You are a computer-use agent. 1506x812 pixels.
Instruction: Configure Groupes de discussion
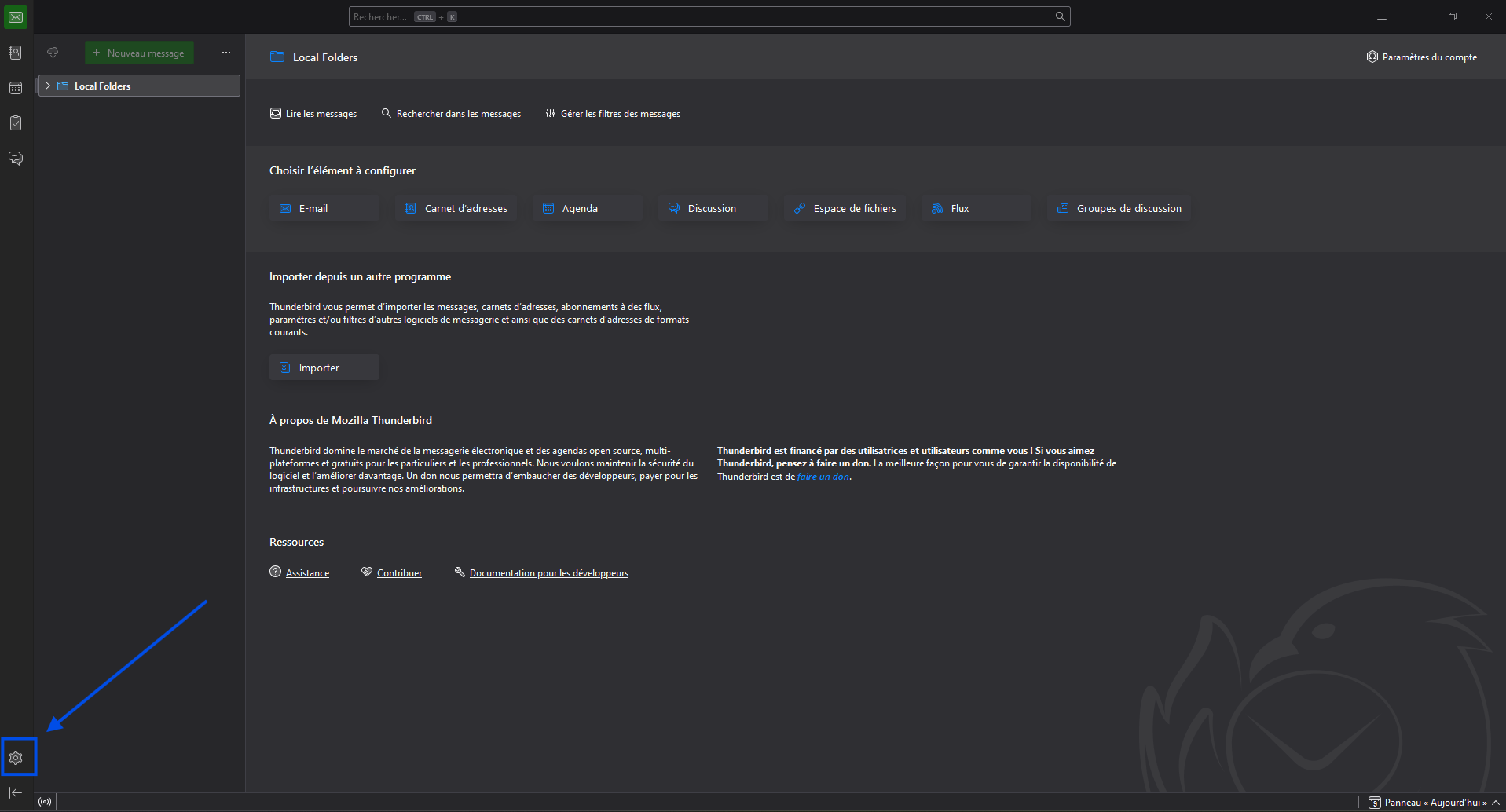coord(1119,208)
